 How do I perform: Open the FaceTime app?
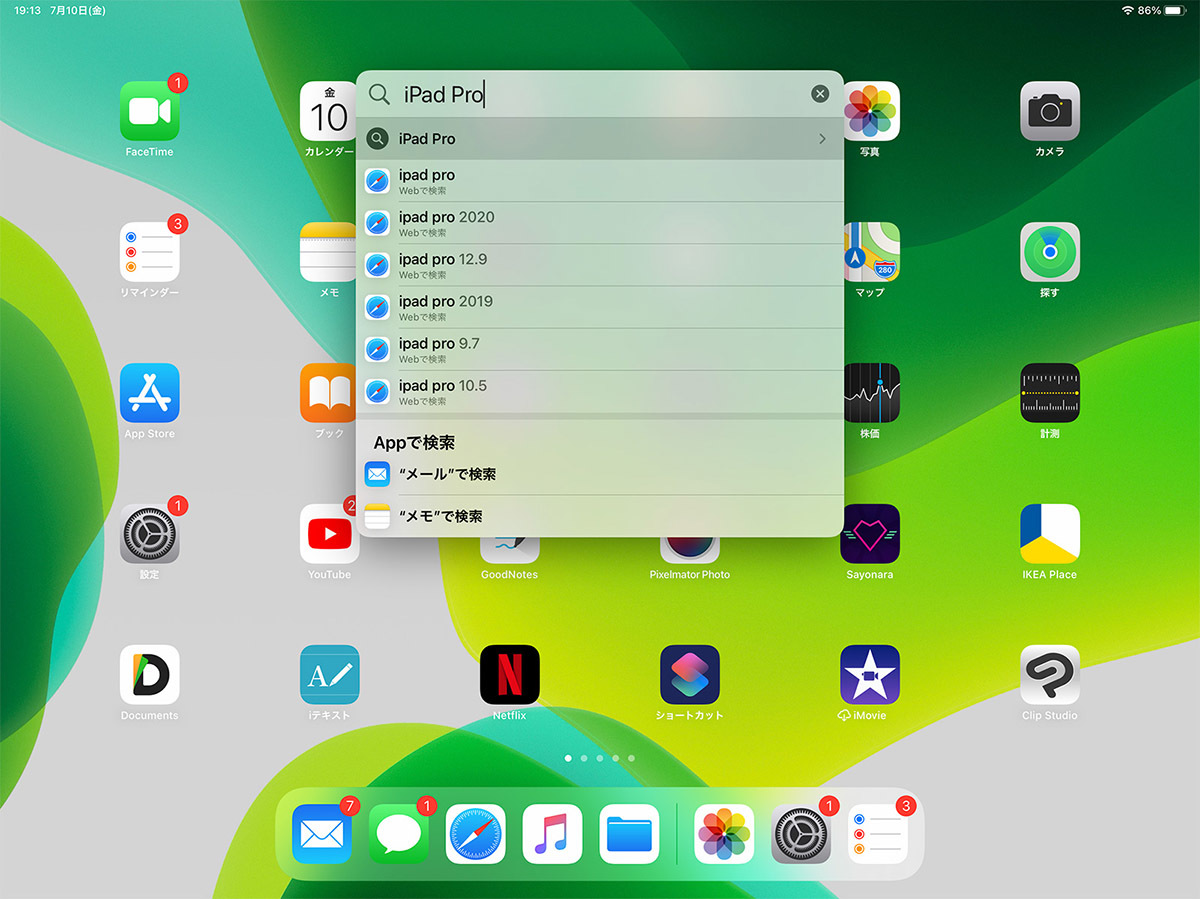(x=149, y=111)
